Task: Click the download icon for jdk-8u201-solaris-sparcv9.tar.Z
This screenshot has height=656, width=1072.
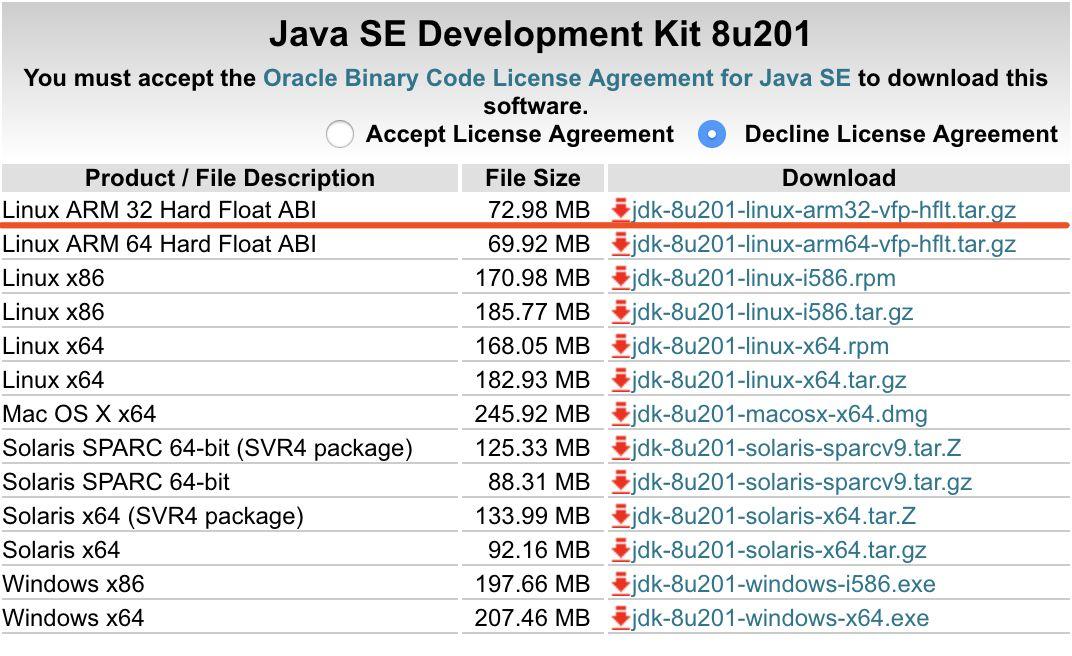Action: click(x=621, y=447)
